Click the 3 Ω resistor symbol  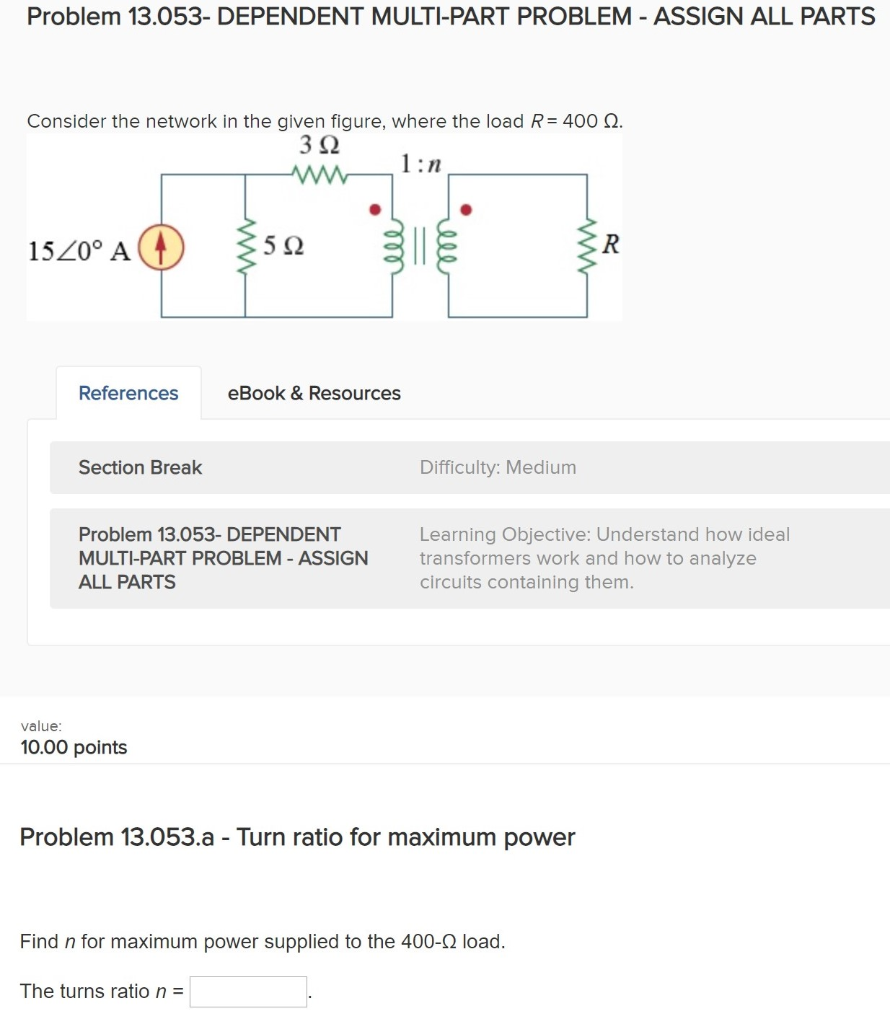click(x=320, y=175)
